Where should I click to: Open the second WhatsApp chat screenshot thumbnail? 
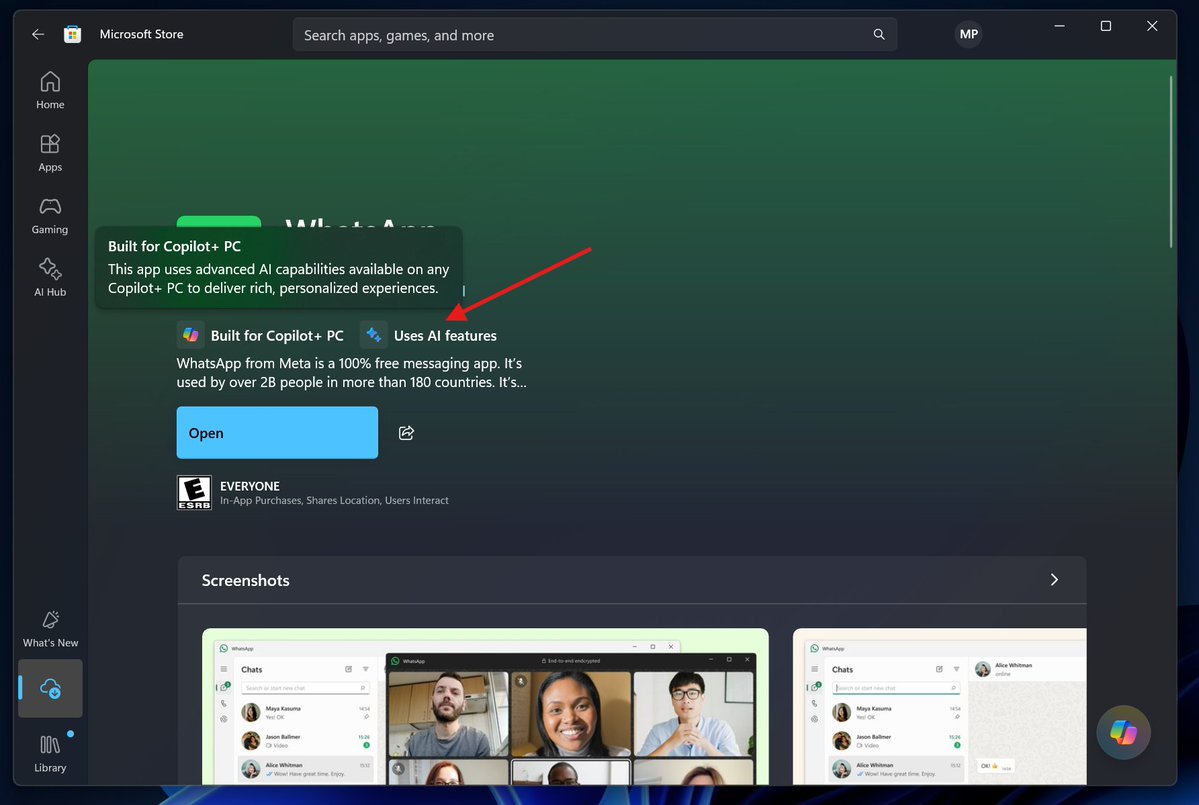pos(939,706)
